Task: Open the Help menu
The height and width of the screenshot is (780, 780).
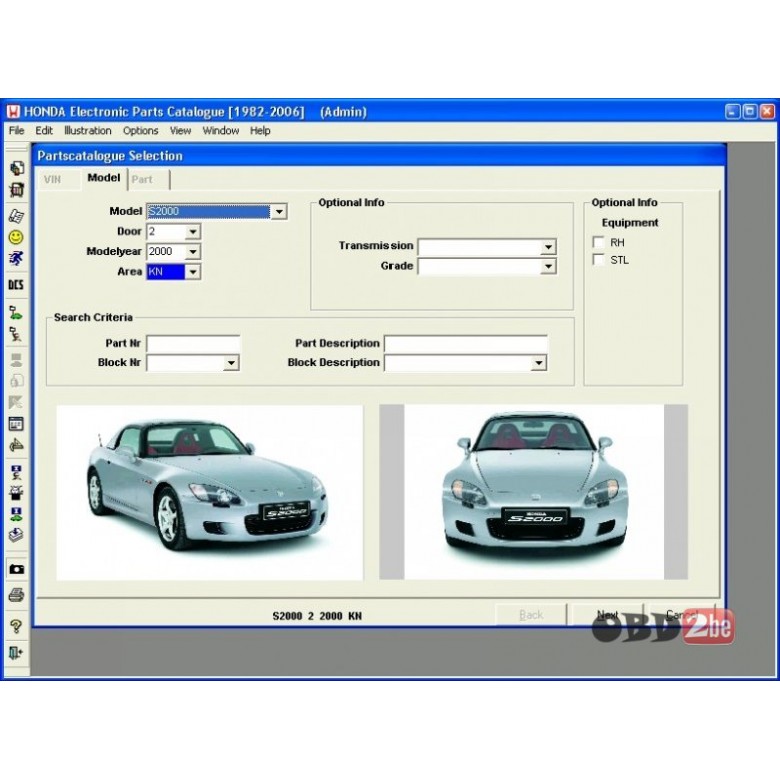Action: tap(260, 130)
